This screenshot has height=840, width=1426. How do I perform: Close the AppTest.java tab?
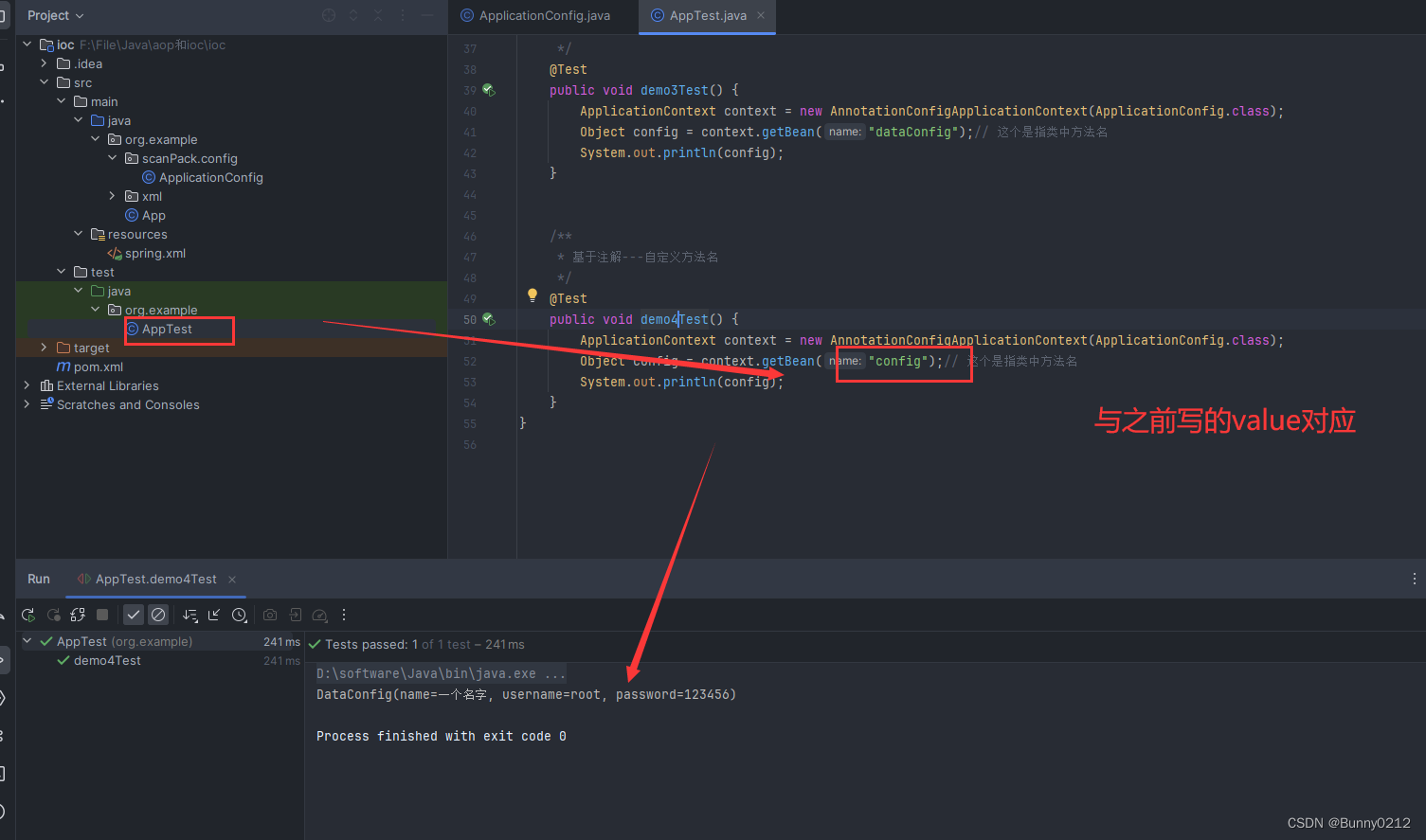761,15
